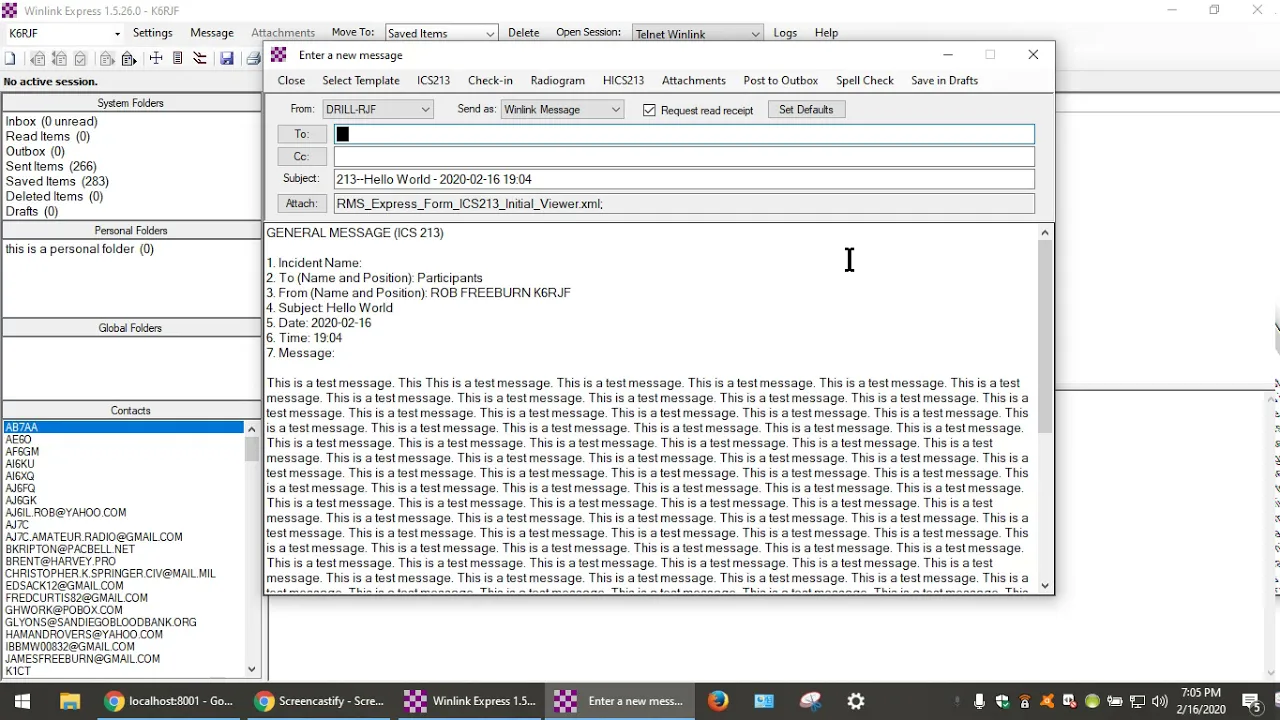Image resolution: width=1280 pixels, height=720 pixels.
Task: Click the network tray icon
Action: click(x=1137, y=701)
